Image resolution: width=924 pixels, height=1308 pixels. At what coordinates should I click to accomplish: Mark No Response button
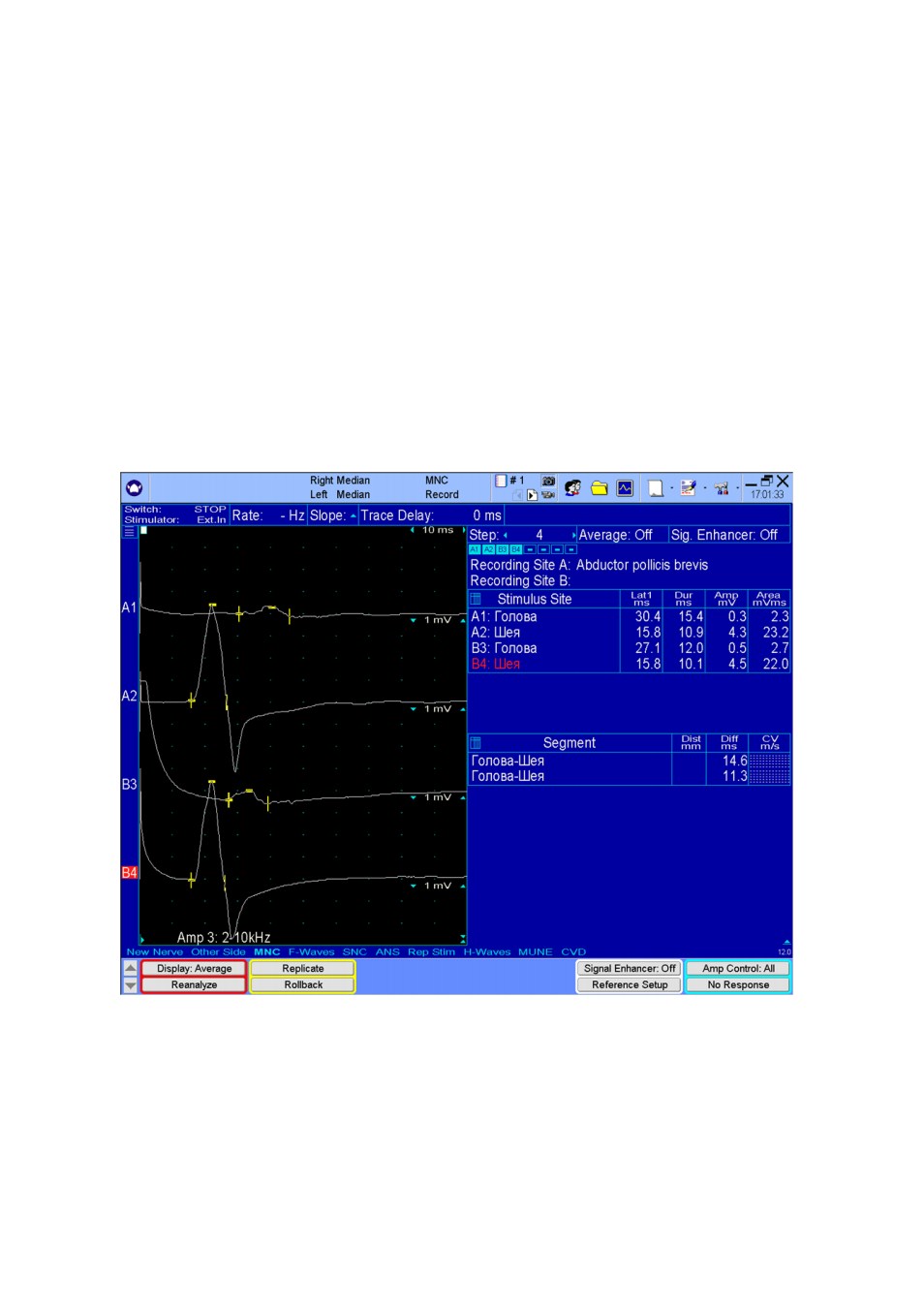(x=738, y=984)
